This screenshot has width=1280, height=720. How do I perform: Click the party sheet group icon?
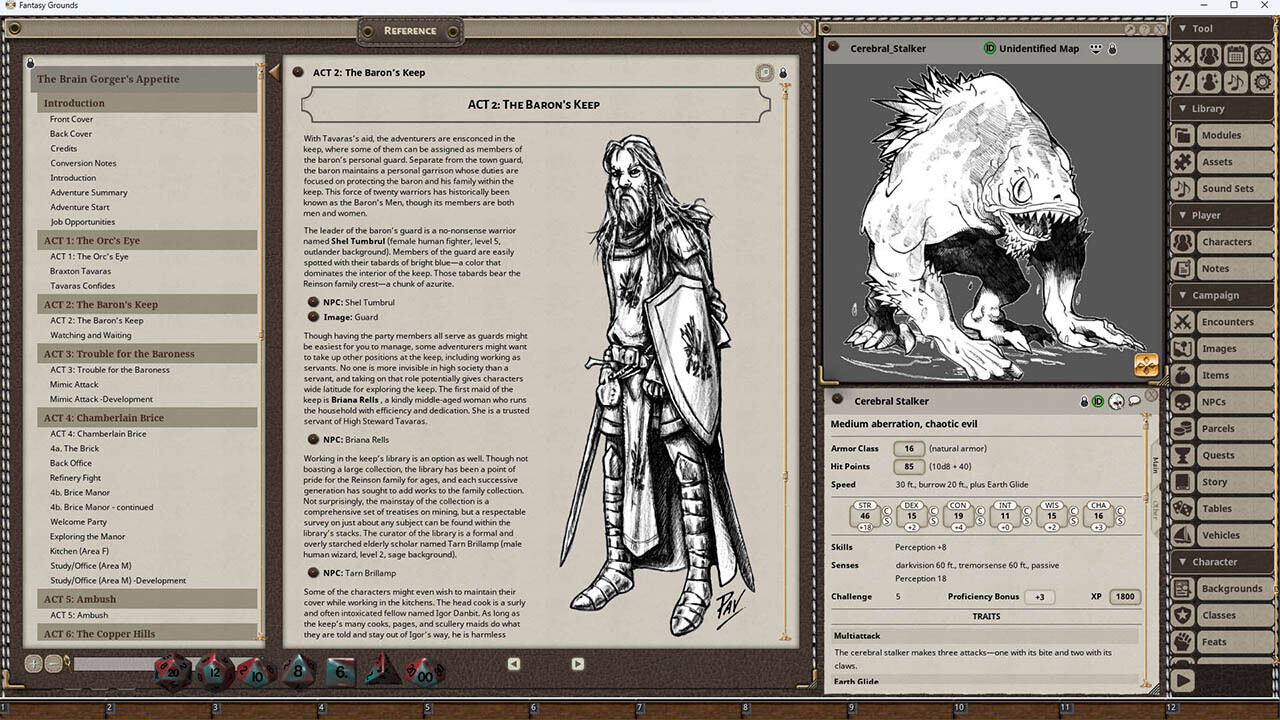pyautogui.click(x=1208, y=55)
